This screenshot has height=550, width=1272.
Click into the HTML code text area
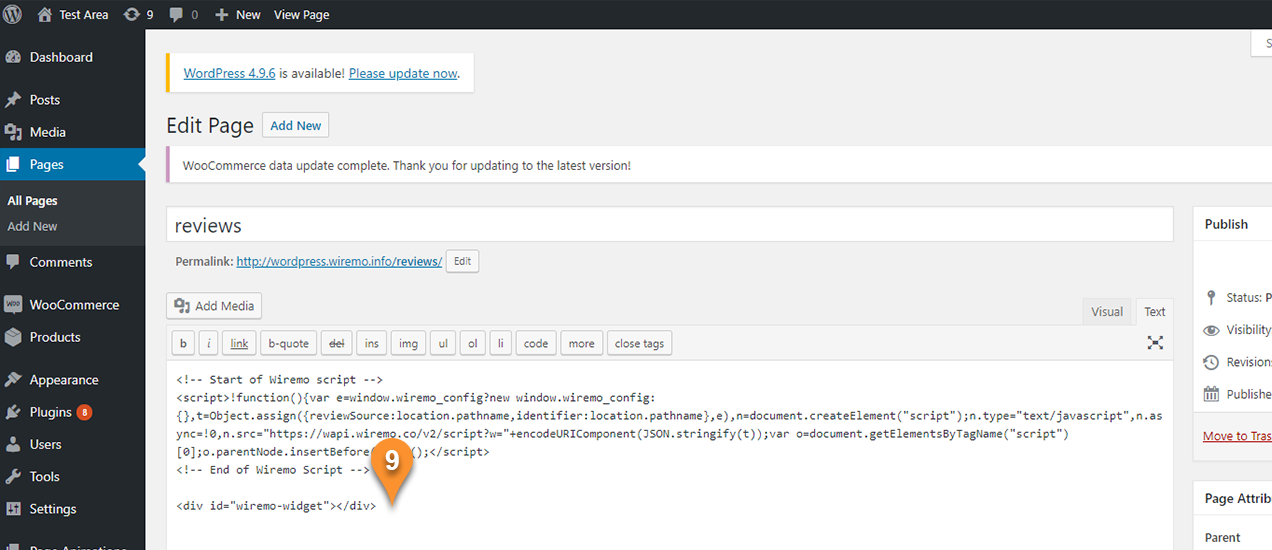669,455
